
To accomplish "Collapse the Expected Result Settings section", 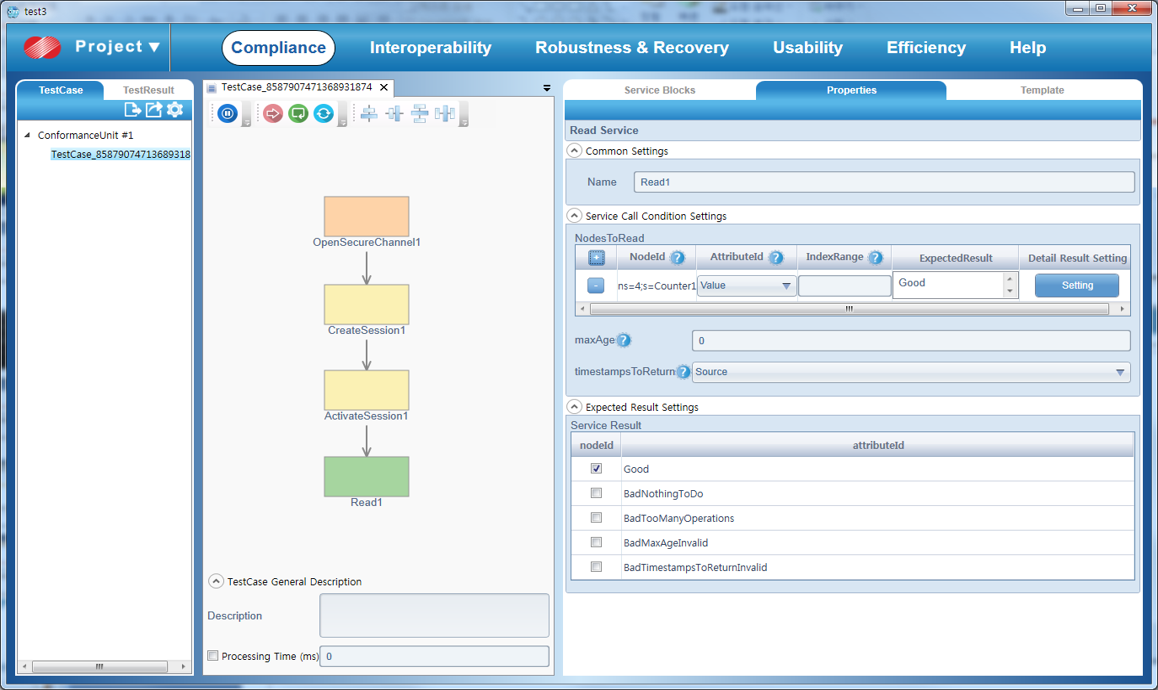I will [575, 407].
